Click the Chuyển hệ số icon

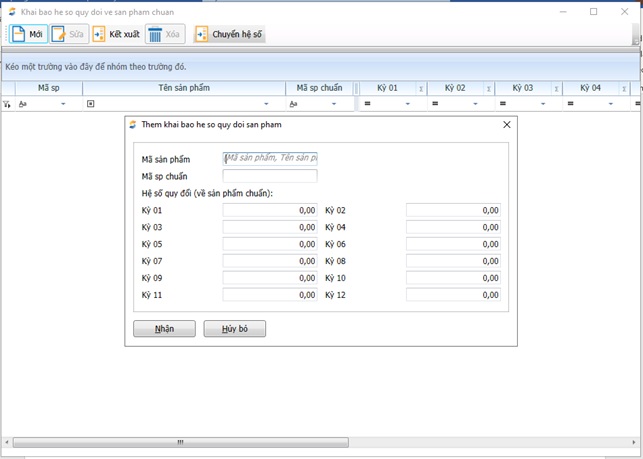(202, 34)
